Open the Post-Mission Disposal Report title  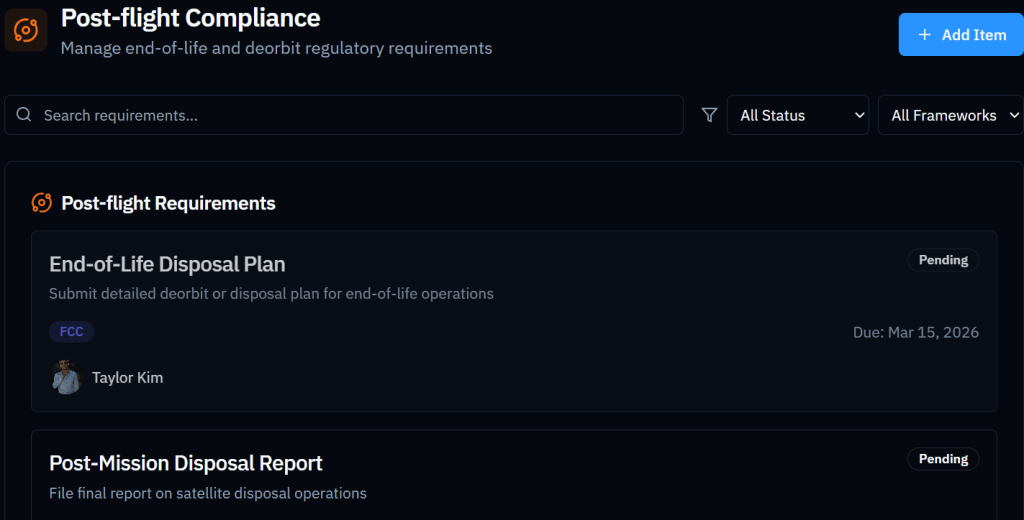pos(186,463)
